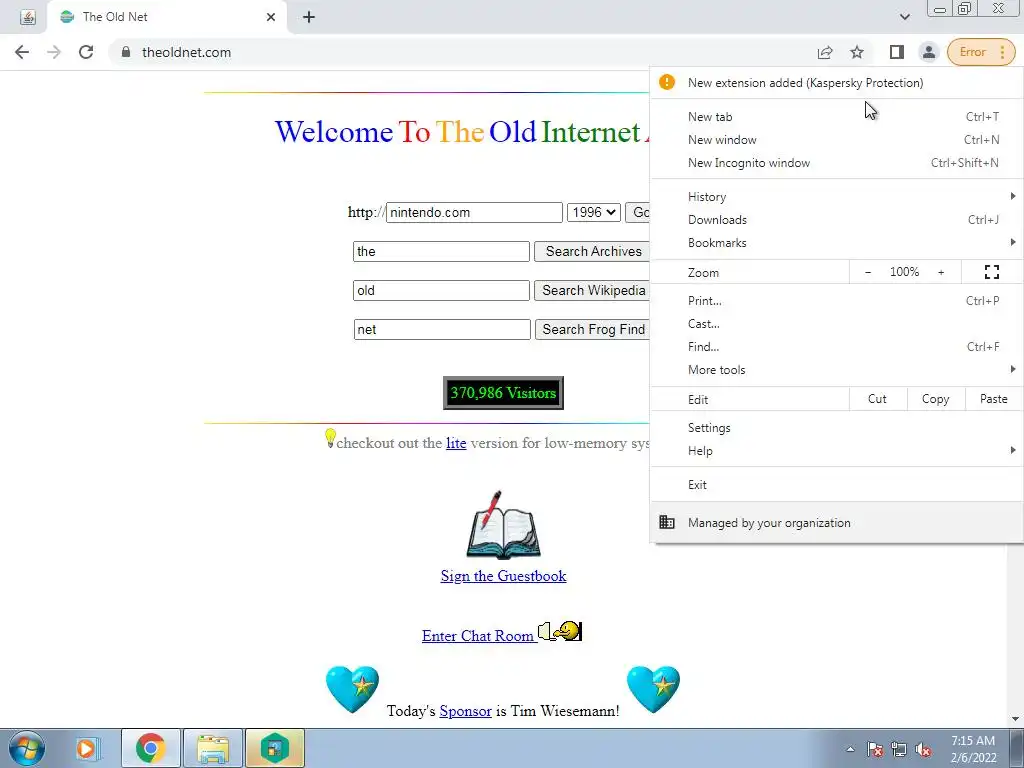The image size is (1024, 768).
Task: View site info via the padlock icon
Action: (126, 52)
